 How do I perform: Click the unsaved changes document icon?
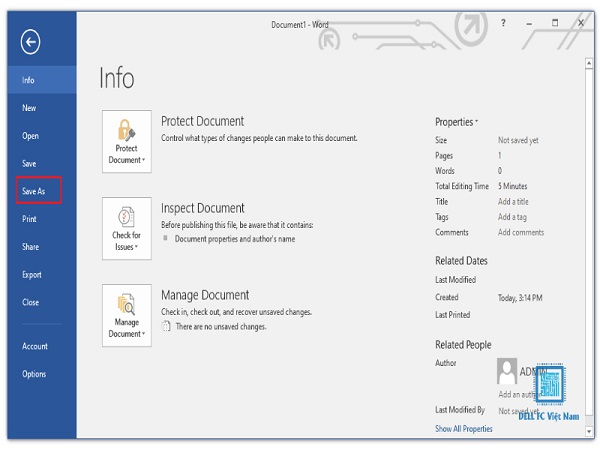tap(166, 326)
